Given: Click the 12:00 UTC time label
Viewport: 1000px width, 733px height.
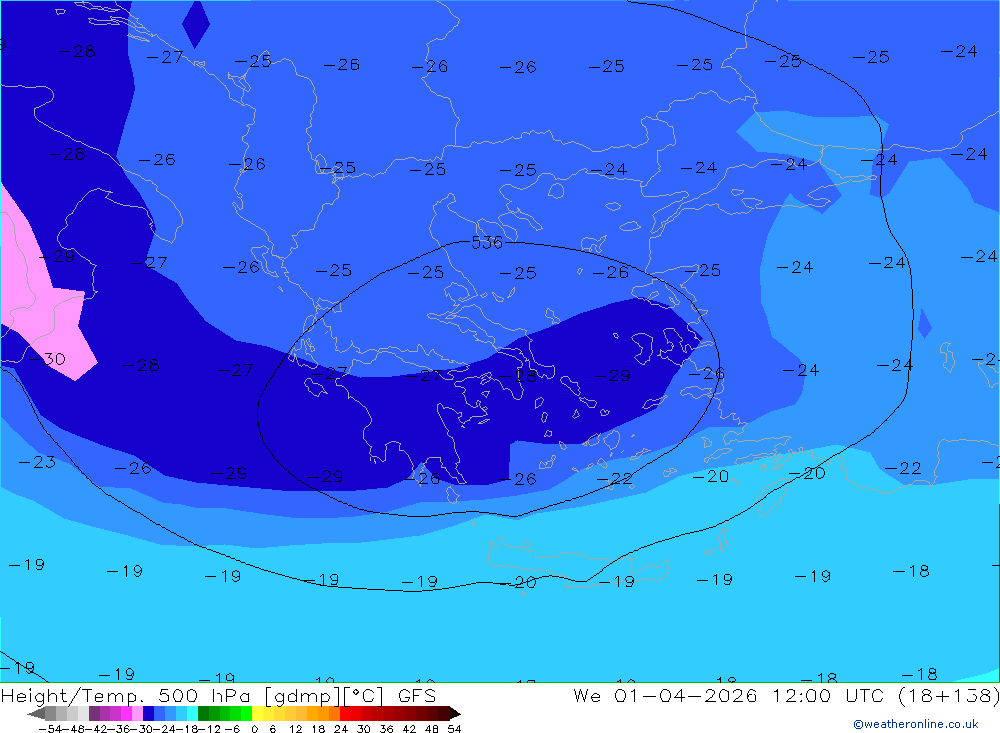Looking at the screenshot, I should coord(830,695).
